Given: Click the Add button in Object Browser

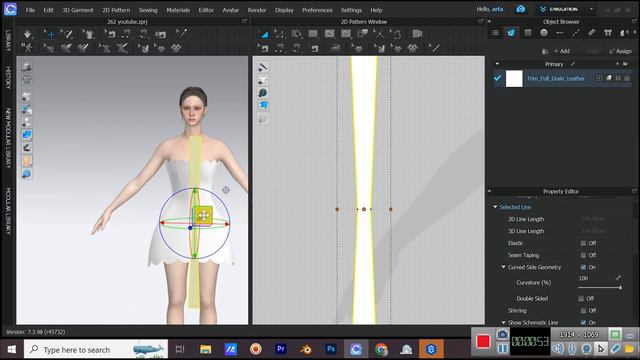Looking at the screenshot, I should click(562, 51).
